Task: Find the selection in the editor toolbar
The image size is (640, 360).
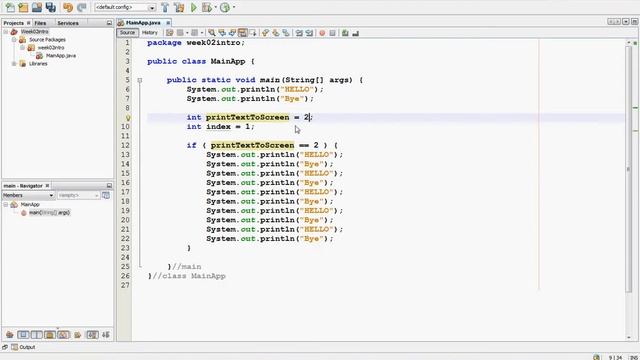Action: [x=211, y=33]
